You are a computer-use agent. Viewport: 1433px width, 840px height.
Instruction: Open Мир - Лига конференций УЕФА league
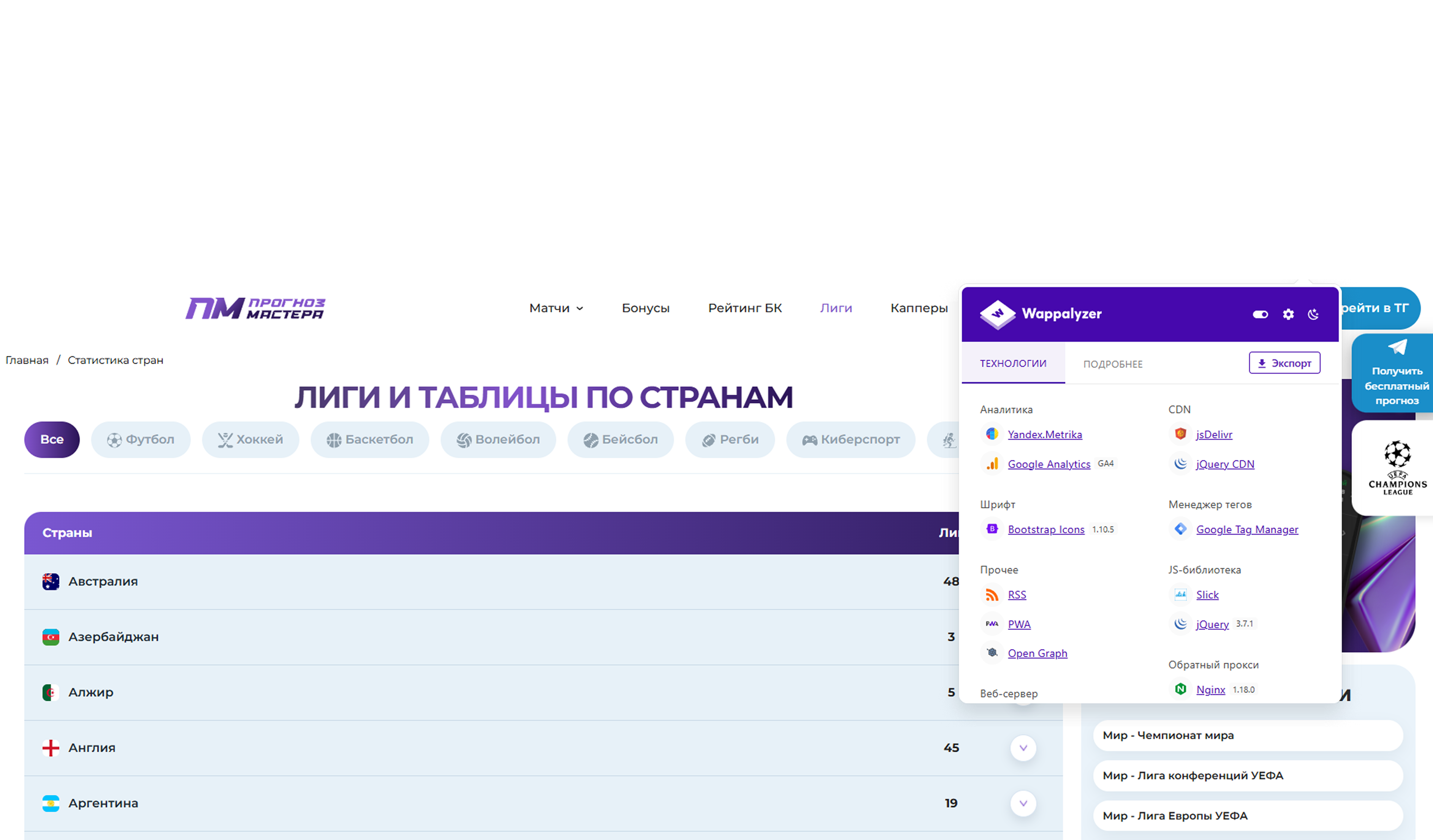[1248, 776]
